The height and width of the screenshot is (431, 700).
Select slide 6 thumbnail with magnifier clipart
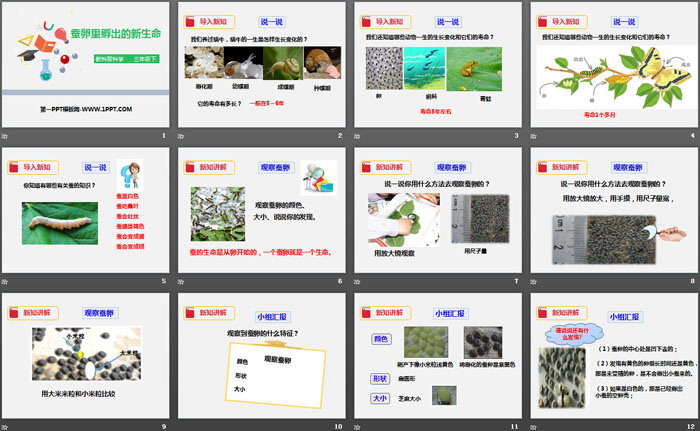262,210
